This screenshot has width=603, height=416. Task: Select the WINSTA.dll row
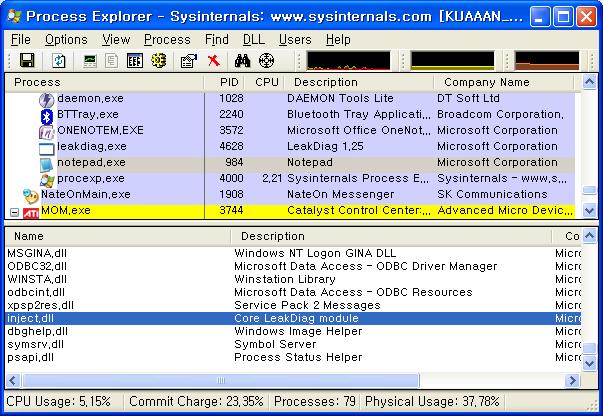[293, 280]
